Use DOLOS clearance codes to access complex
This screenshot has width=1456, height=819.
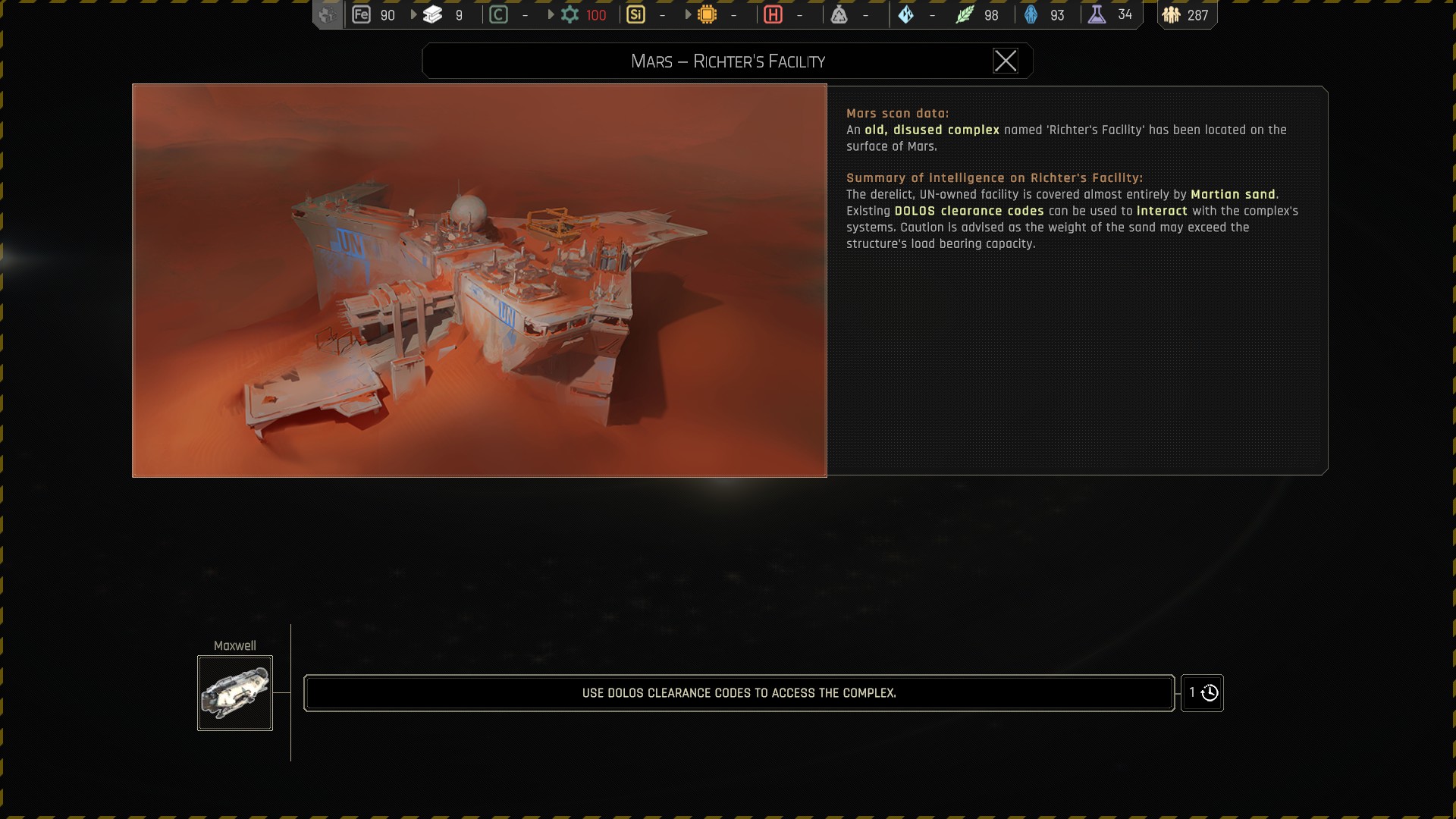point(739,693)
